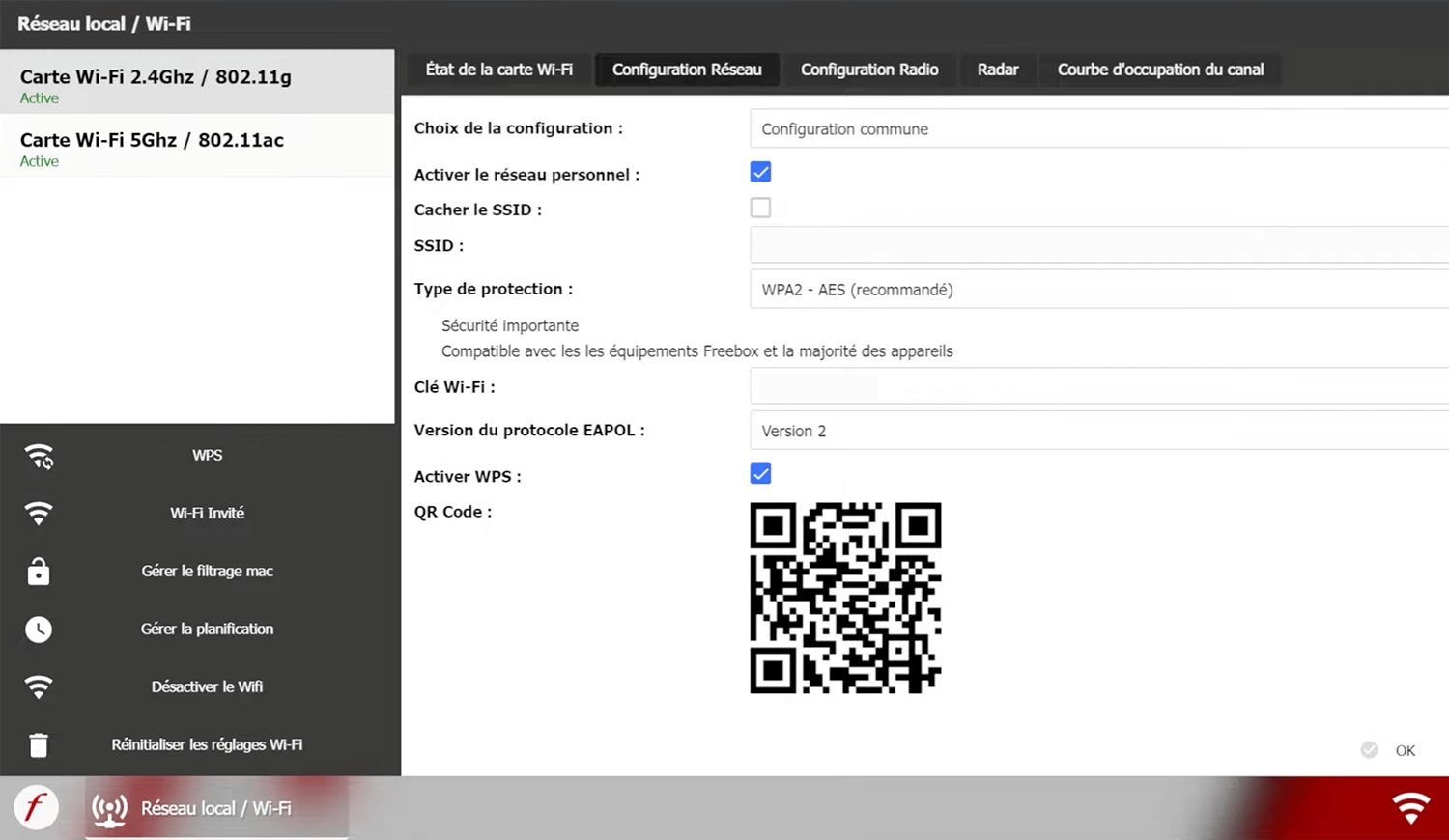Uncheck Activer le réseau personnel checkbox
The width and height of the screenshot is (1449, 840).
click(x=760, y=172)
